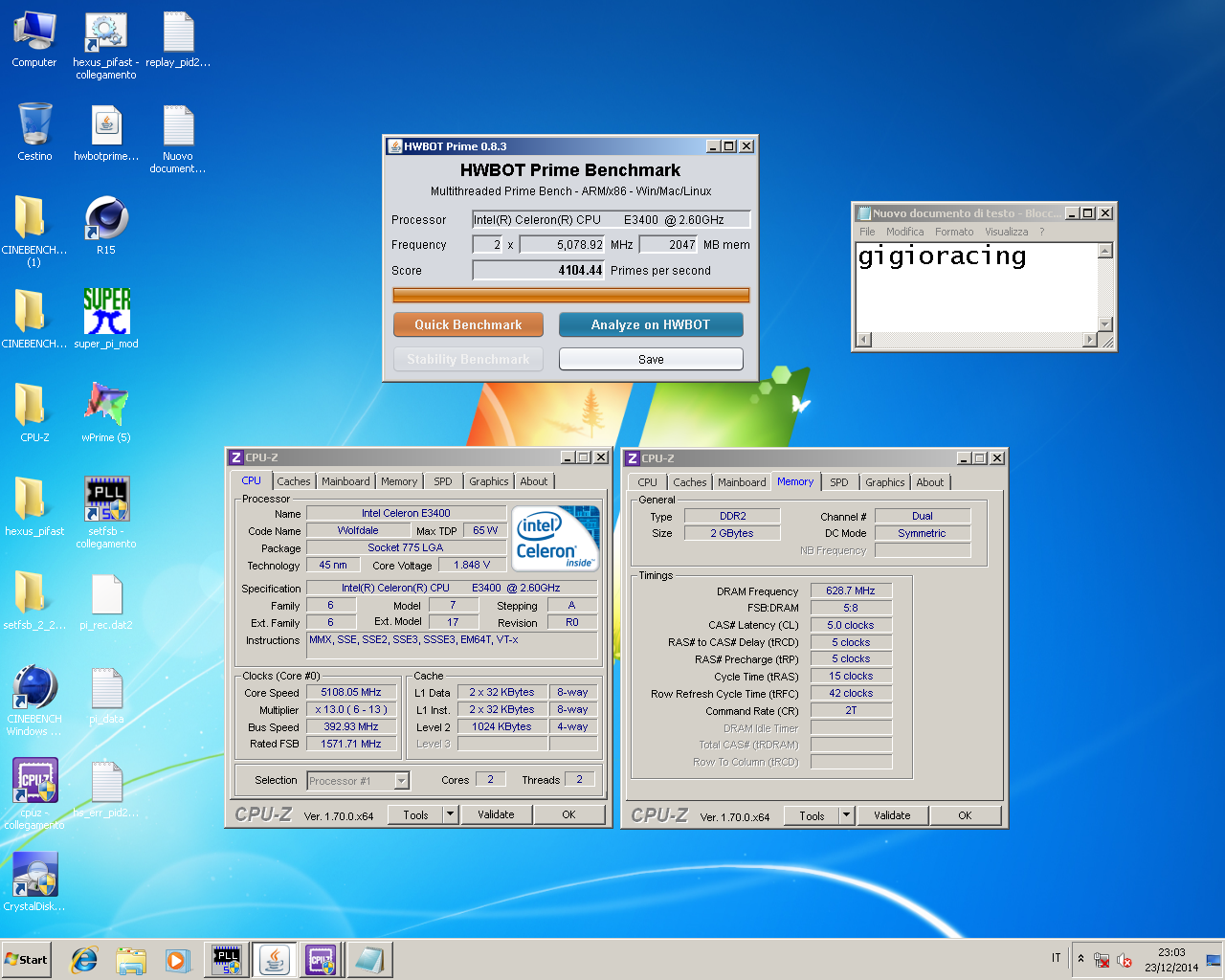Open the Modifica menu in Notepad
This screenshot has height=980, width=1225.
pyautogui.click(x=904, y=232)
